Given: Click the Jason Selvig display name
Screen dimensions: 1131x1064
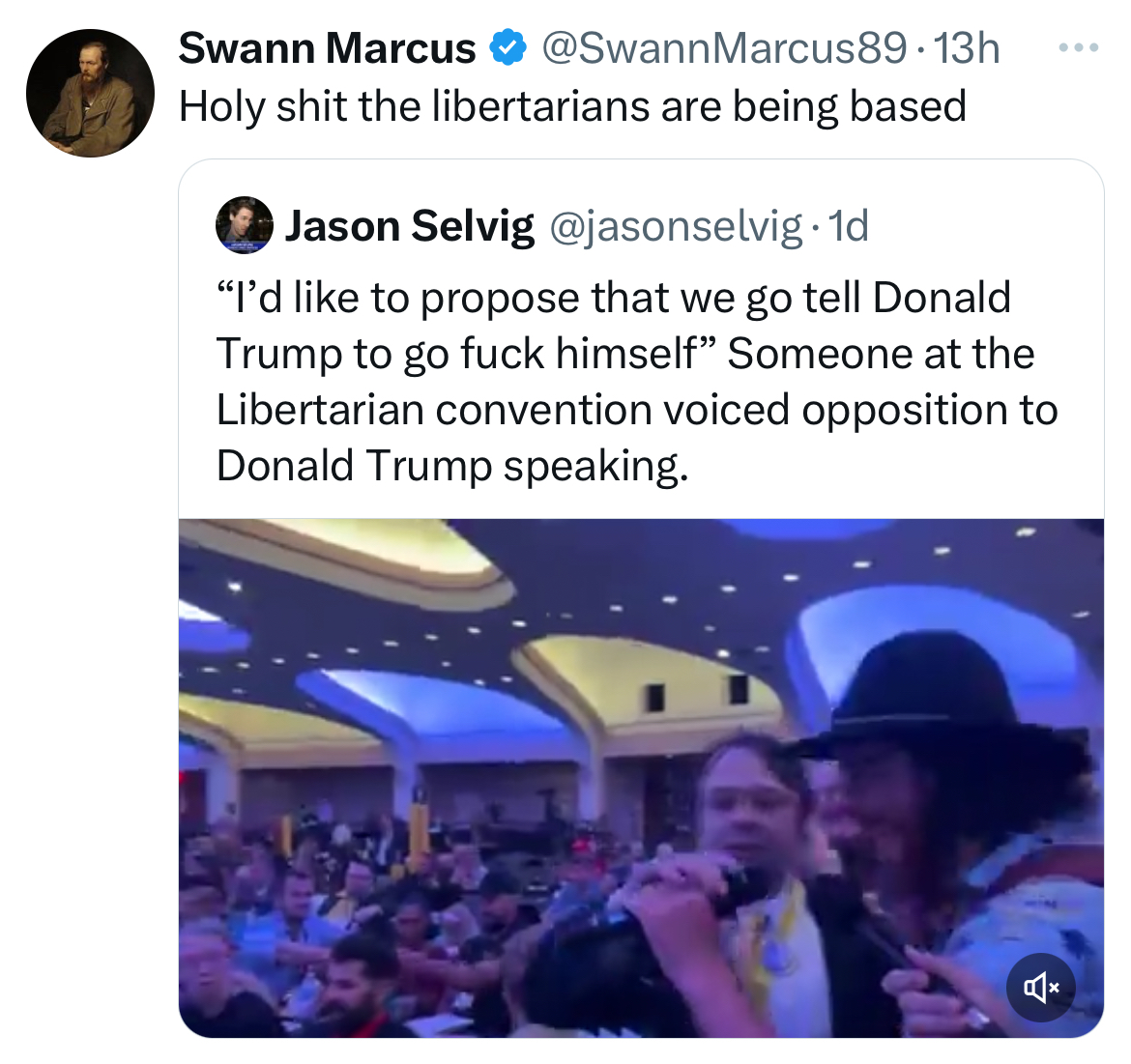Looking at the screenshot, I should pyautogui.click(x=409, y=226).
